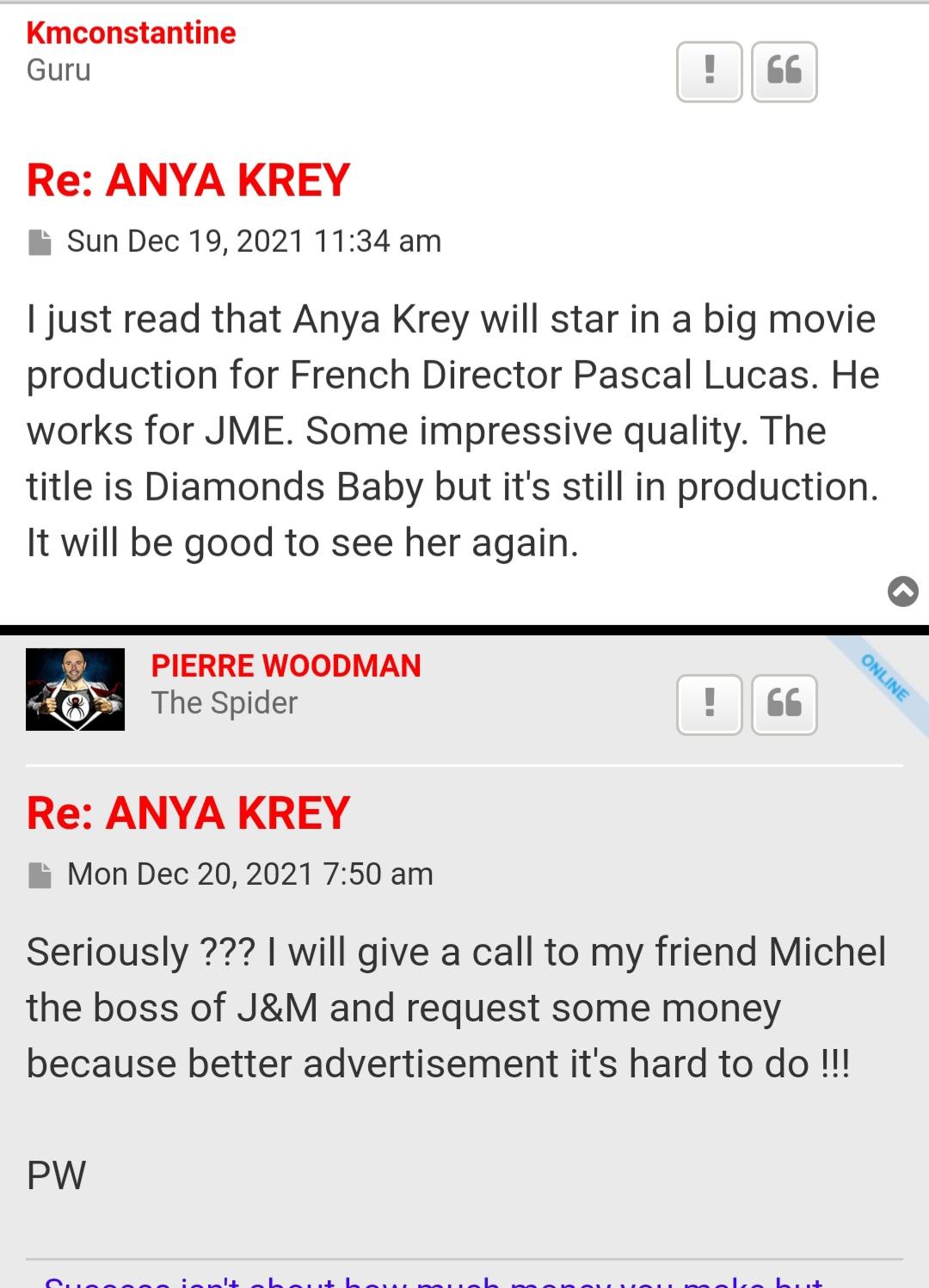Quote Kmconstantine's post
Viewport: 929px width, 1288px height.
(x=784, y=71)
